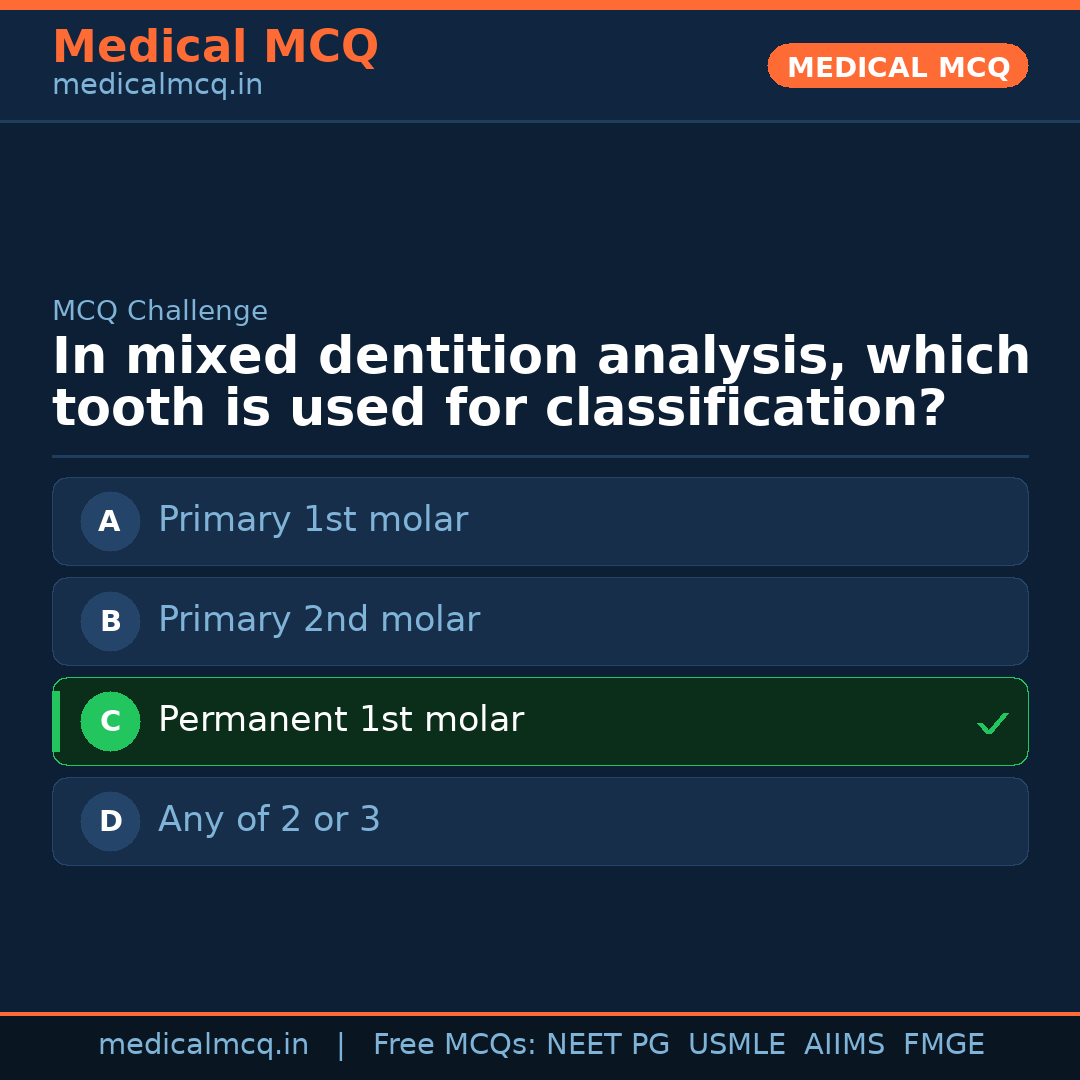
Task: Open the medicalmcq.in link under the title
Action: [157, 84]
